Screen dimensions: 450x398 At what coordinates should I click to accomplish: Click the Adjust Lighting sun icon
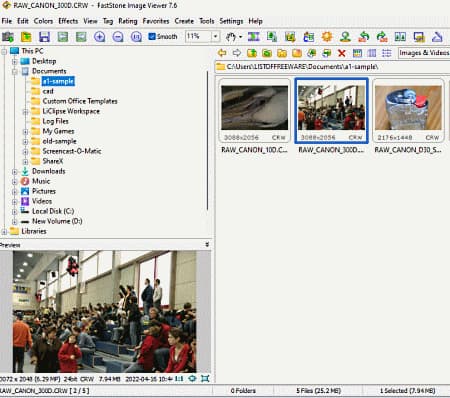tap(327, 36)
